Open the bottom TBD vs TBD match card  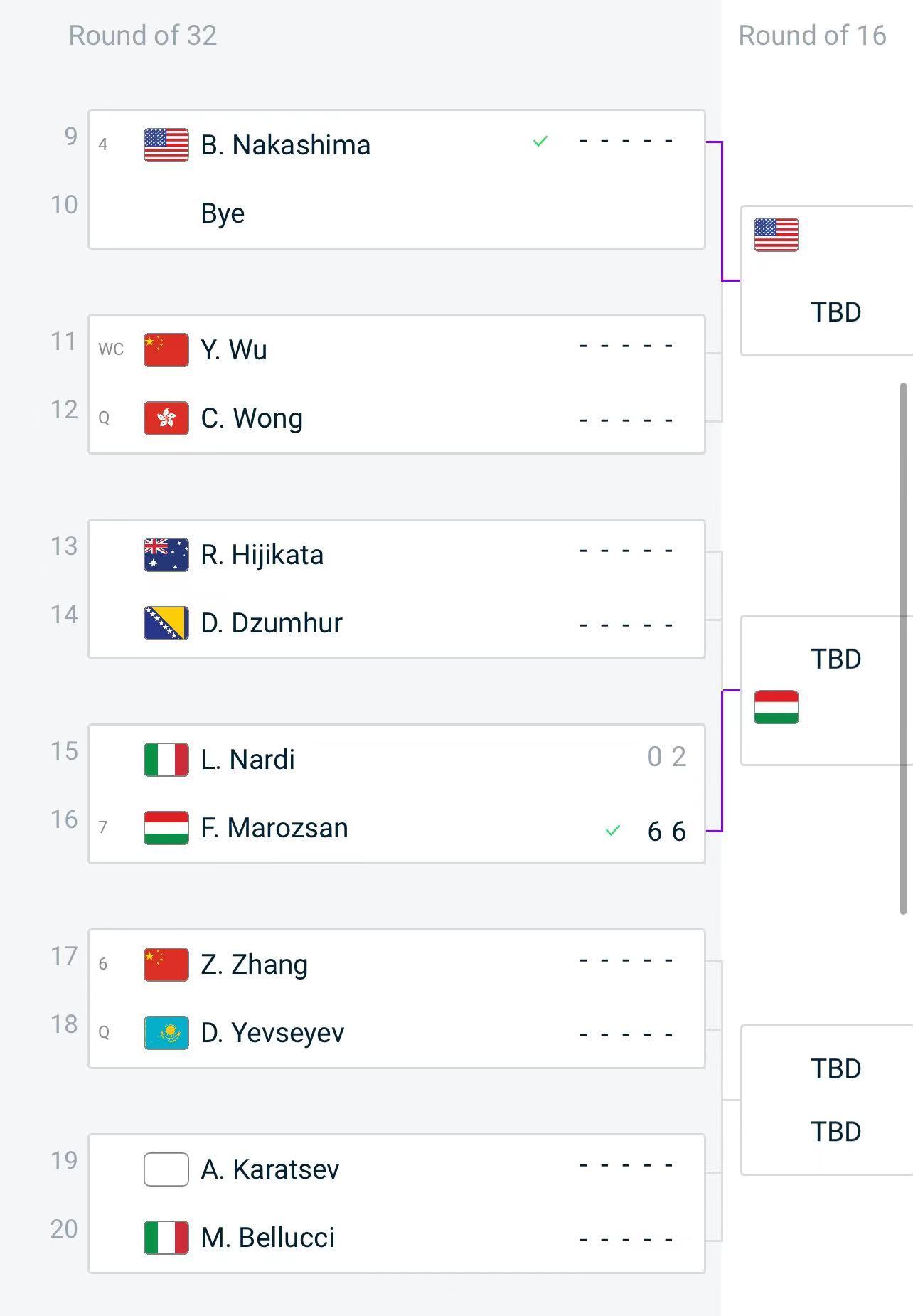tap(827, 1100)
